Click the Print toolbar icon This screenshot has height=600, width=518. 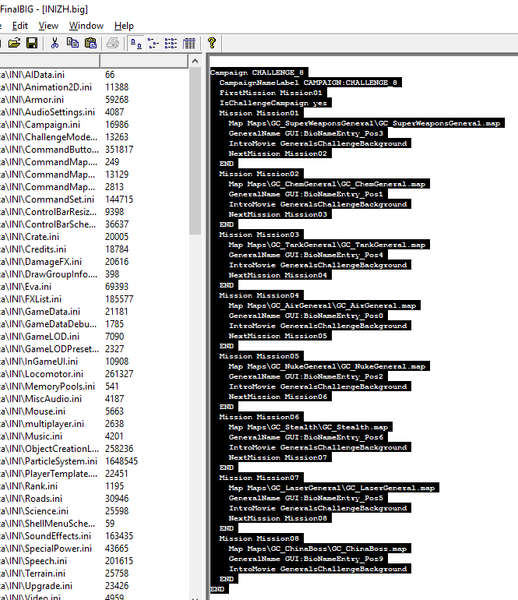(113, 43)
